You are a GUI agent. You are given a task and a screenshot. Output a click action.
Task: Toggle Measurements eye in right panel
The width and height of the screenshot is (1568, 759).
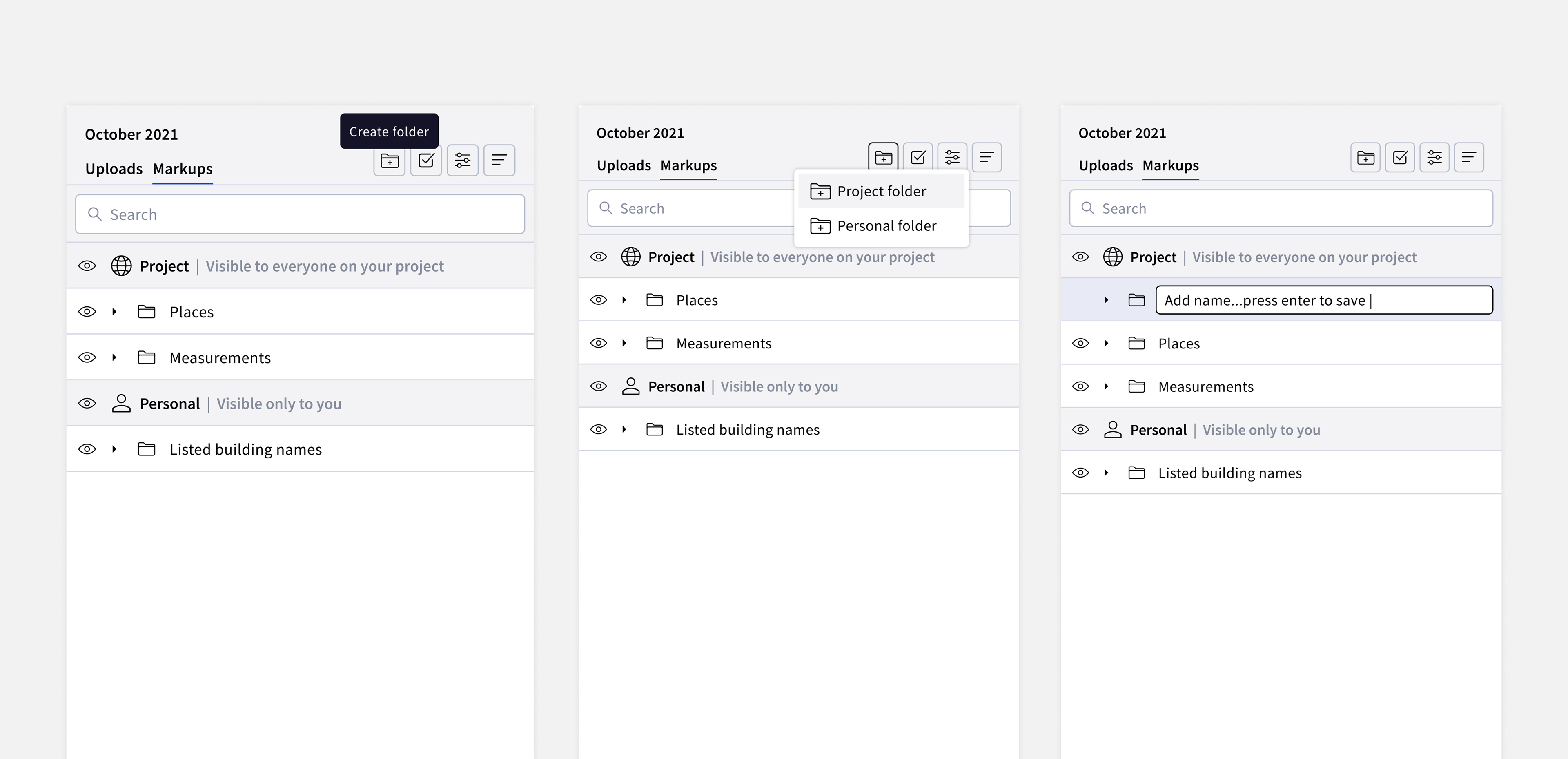pyautogui.click(x=1080, y=386)
